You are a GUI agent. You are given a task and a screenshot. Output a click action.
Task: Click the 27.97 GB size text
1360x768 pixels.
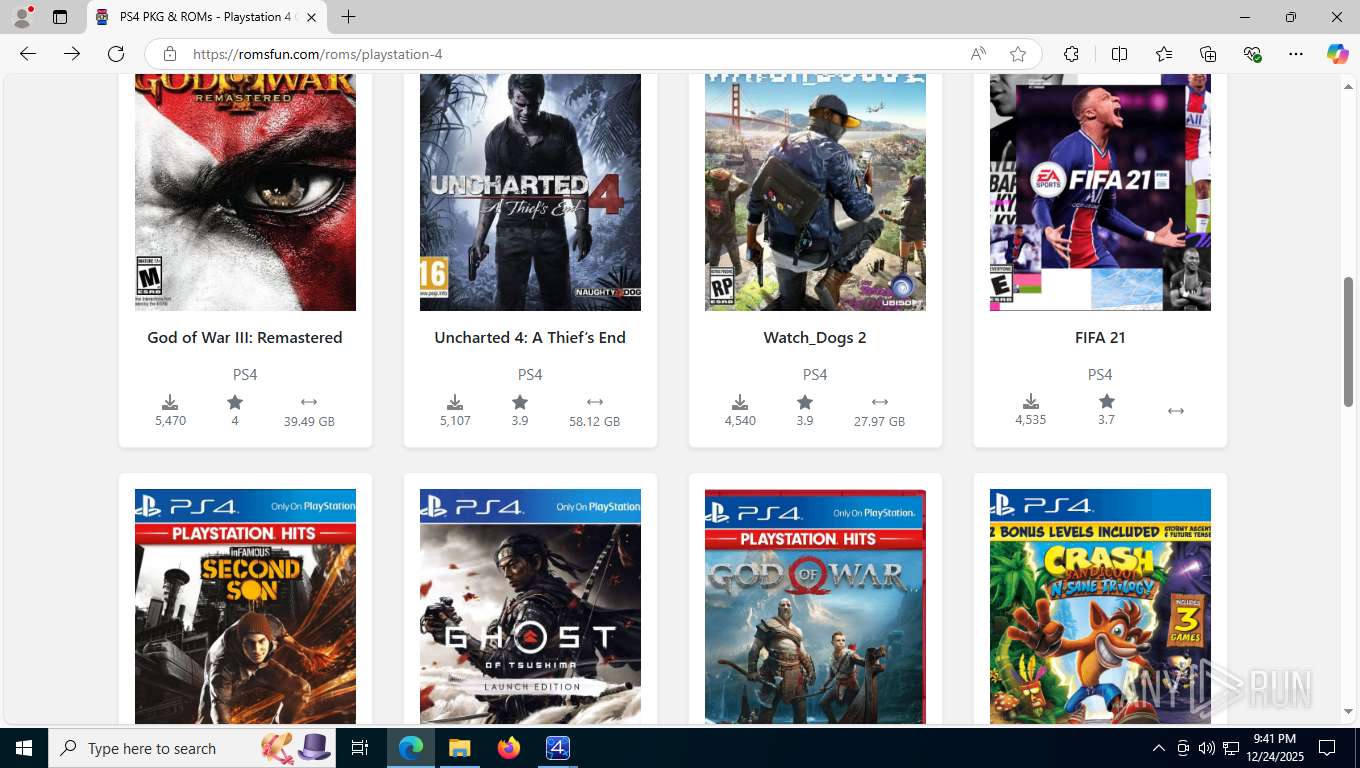[x=879, y=422]
